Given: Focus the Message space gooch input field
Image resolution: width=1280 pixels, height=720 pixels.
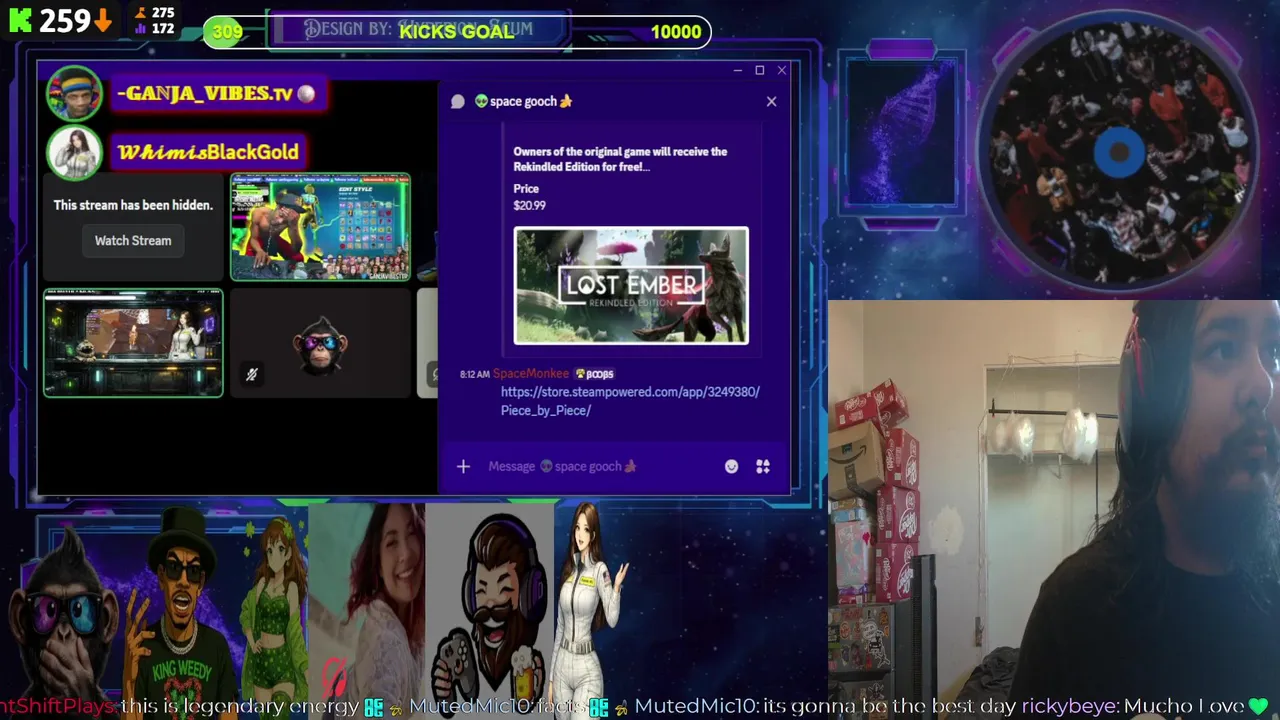Looking at the screenshot, I should tap(600, 466).
